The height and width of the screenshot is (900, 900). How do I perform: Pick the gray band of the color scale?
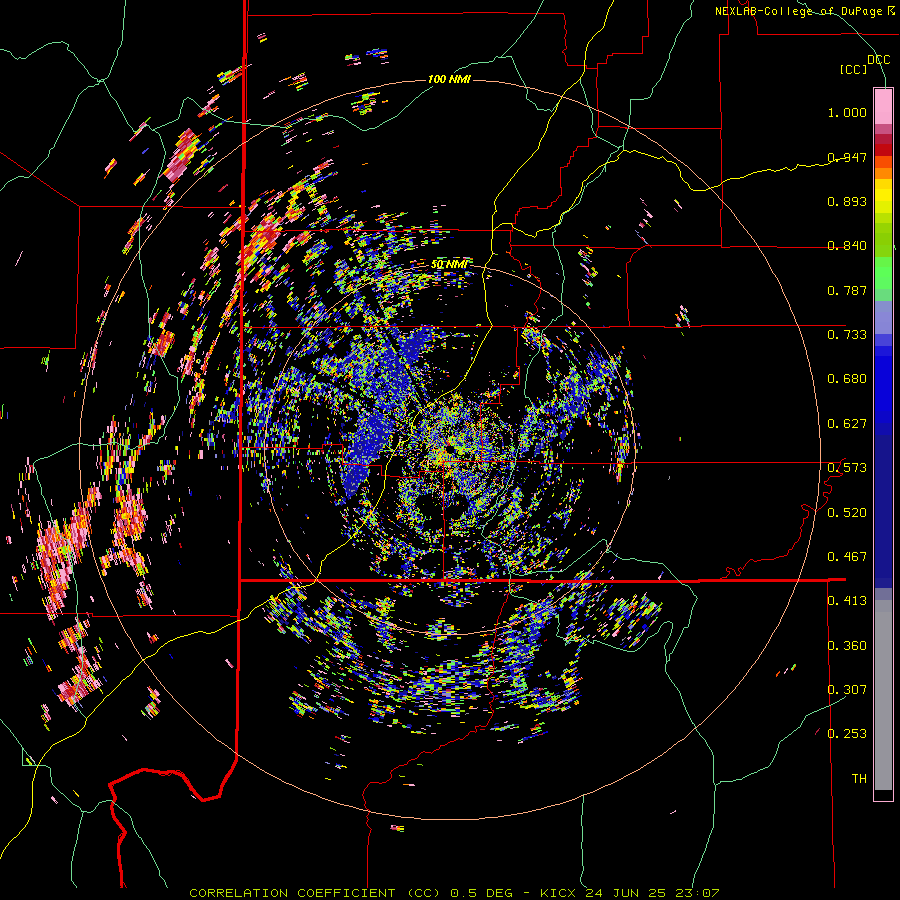point(883,695)
